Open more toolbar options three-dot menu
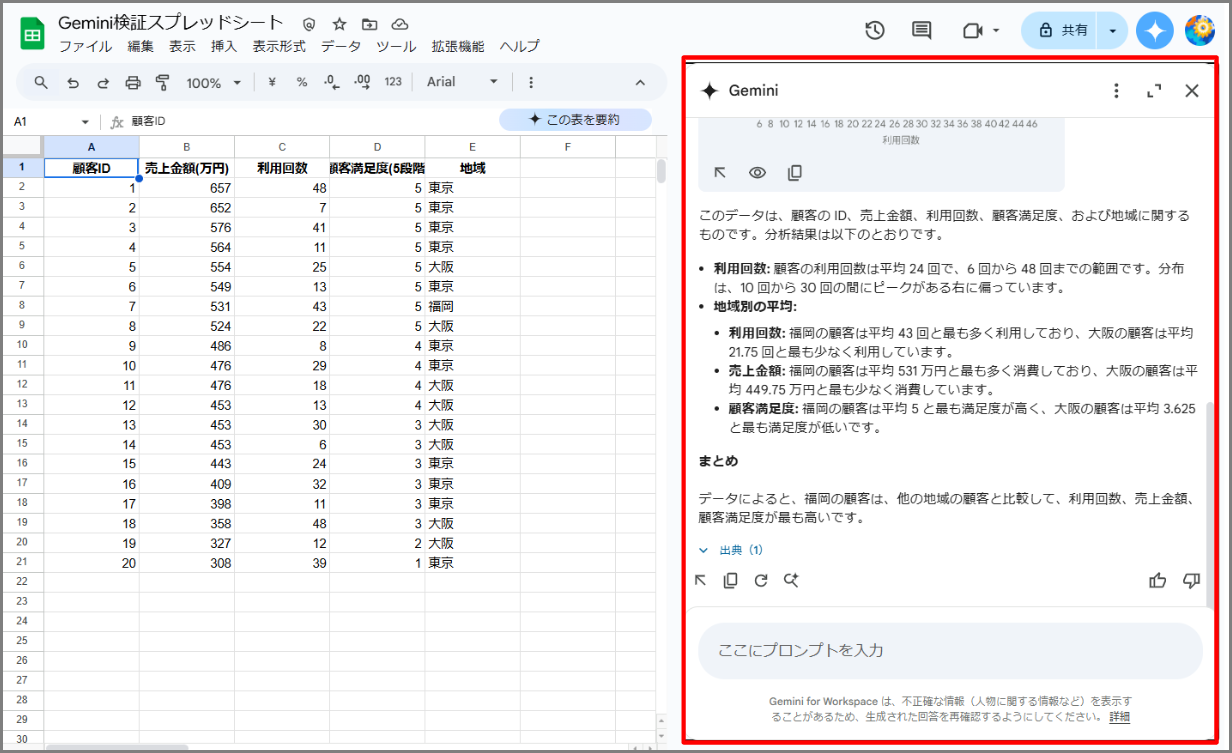This screenshot has width=1232, height=753. click(531, 82)
